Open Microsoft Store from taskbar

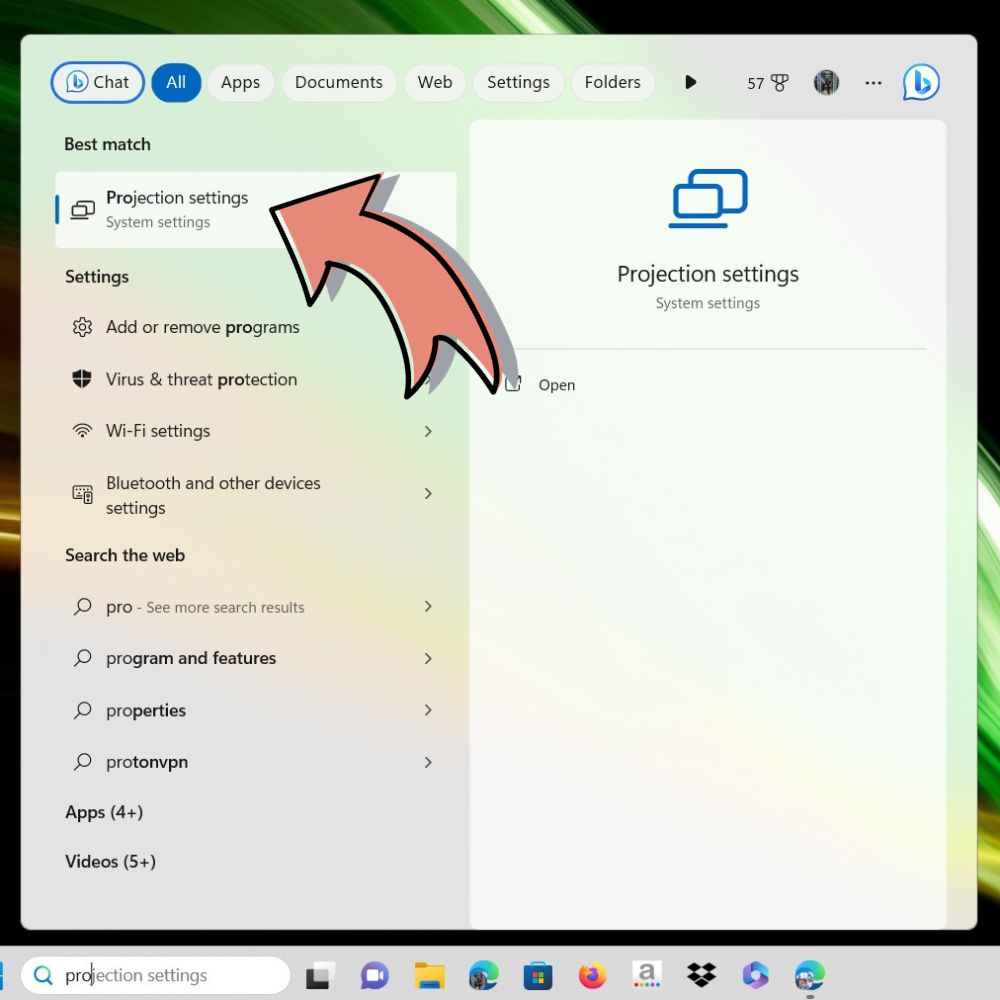[538, 975]
